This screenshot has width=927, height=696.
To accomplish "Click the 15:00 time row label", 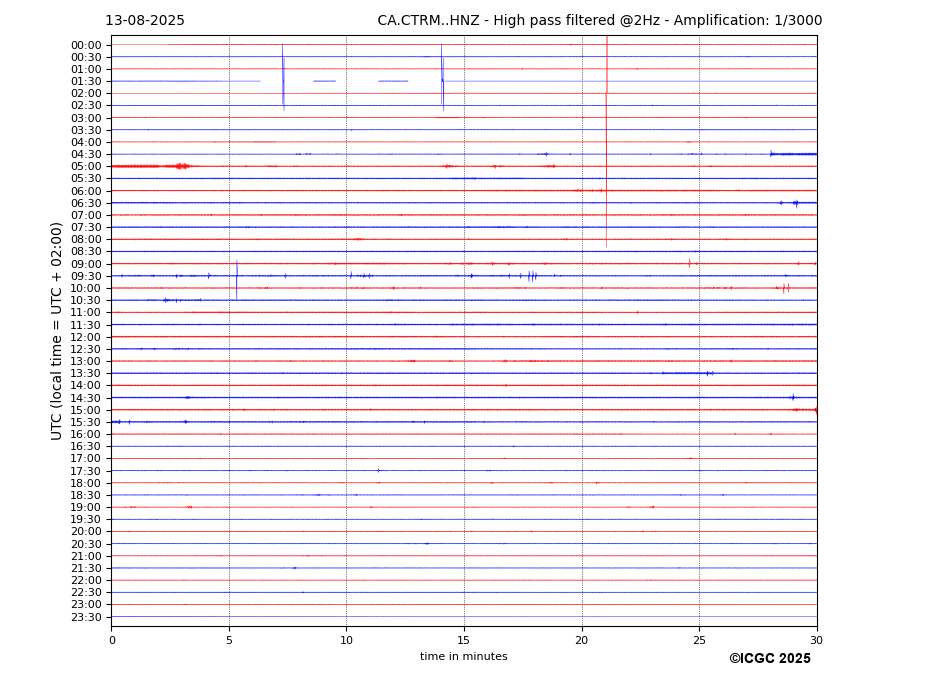I will [86, 410].
